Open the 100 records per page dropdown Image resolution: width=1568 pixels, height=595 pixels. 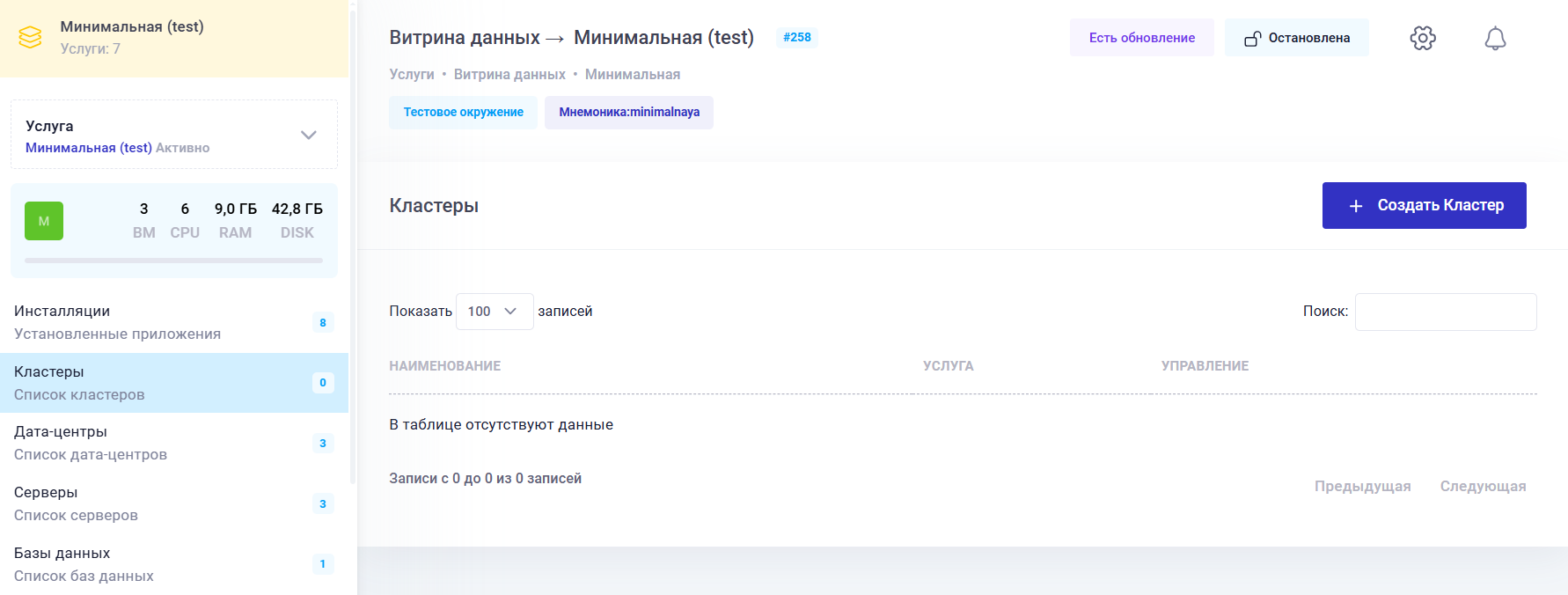494,312
